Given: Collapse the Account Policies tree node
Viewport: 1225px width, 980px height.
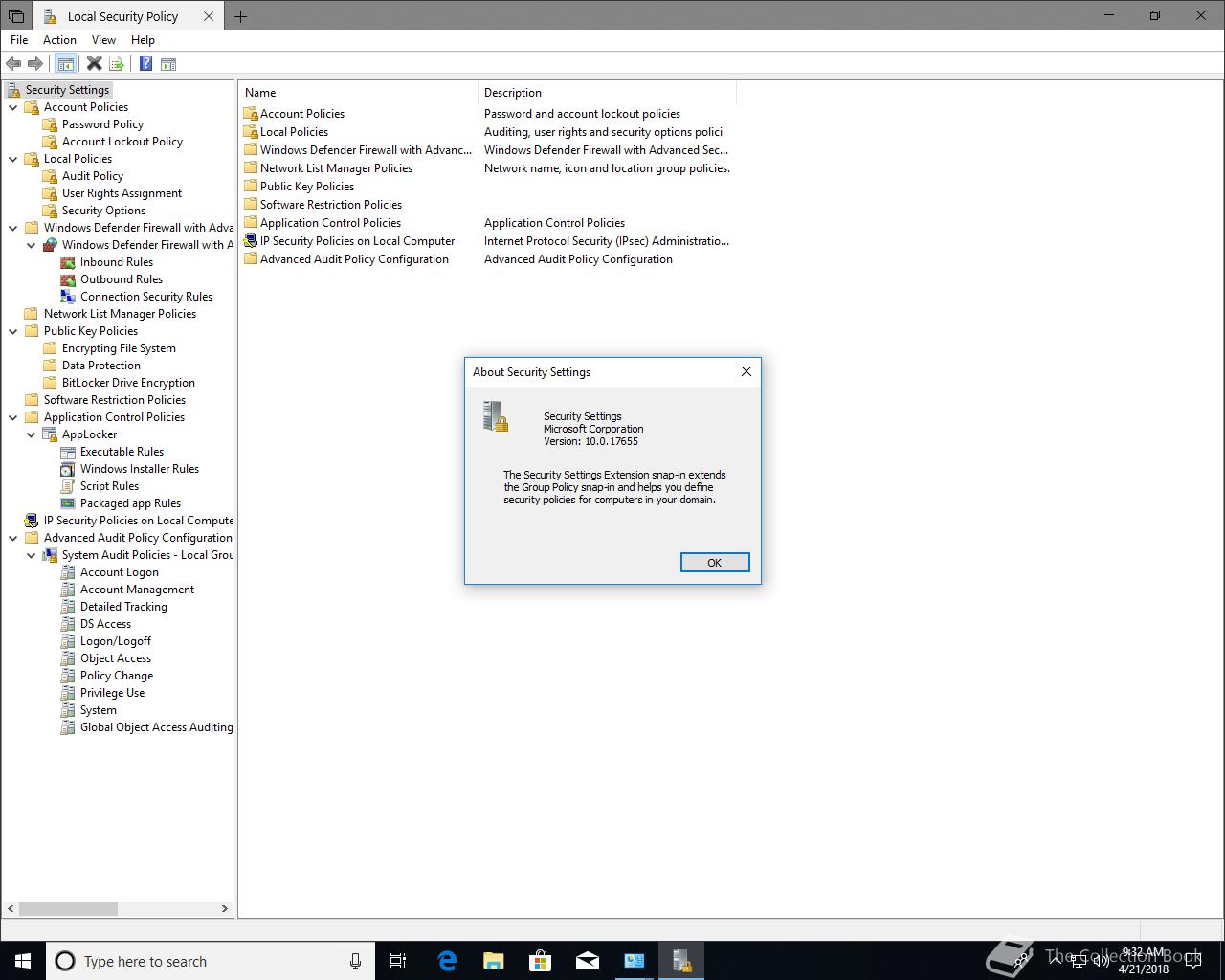Looking at the screenshot, I should tap(13, 107).
